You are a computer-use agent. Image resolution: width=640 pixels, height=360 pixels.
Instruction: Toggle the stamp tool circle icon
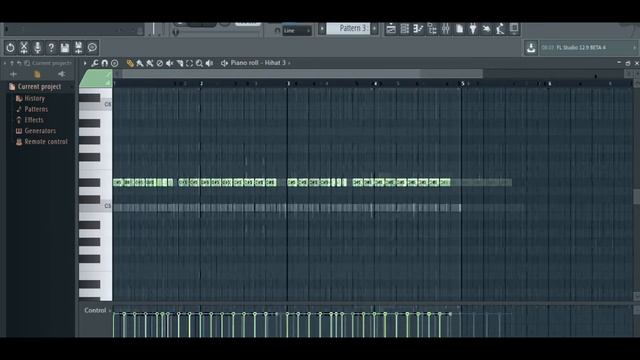[x=115, y=63]
